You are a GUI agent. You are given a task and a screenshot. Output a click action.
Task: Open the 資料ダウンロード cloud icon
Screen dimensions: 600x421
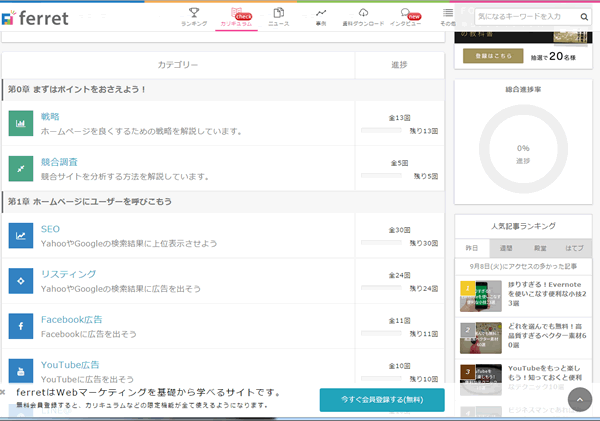363,13
